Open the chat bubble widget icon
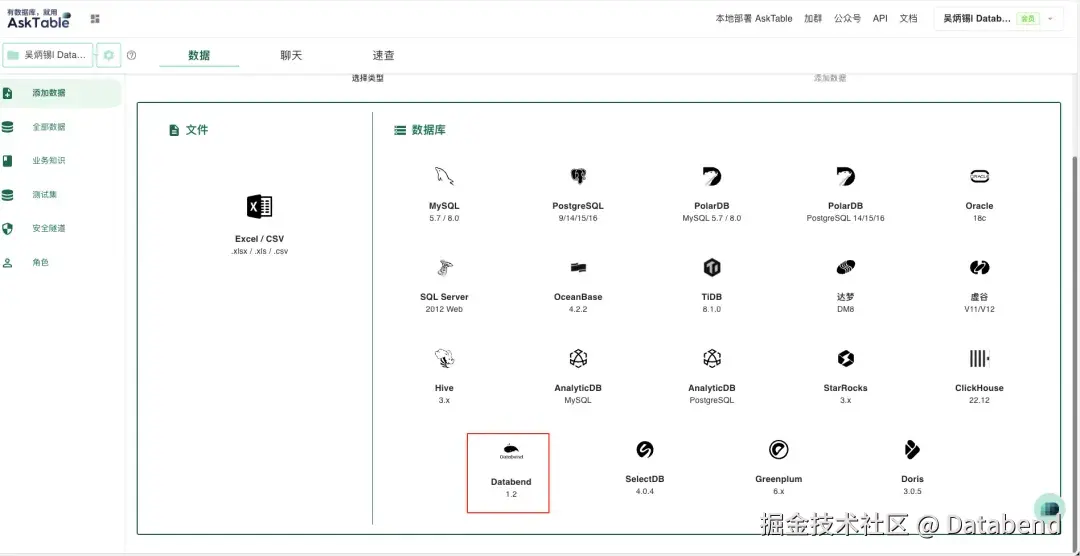Image resolution: width=1080 pixels, height=556 pixels. pos(1050,508)
